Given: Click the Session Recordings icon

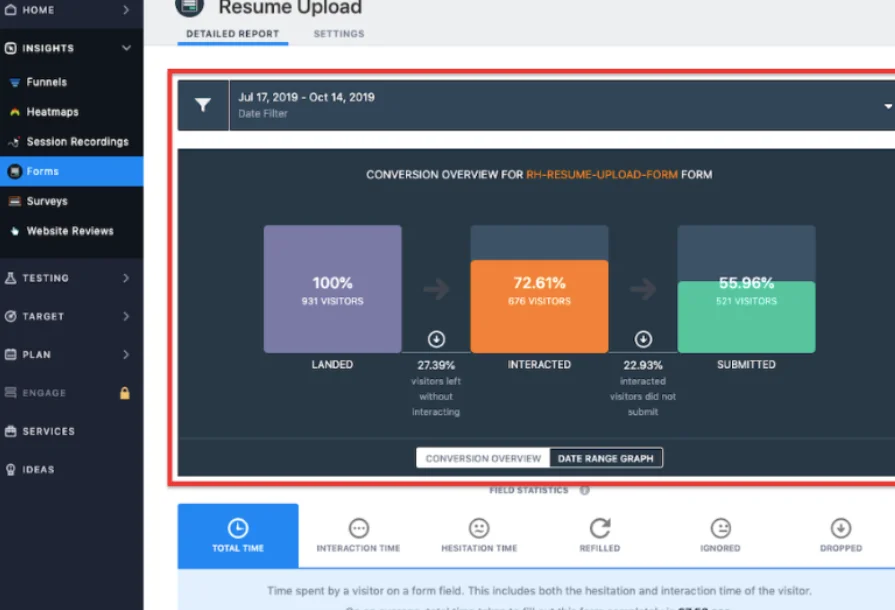Looking at the screenshot, I should tap(15, 142).
